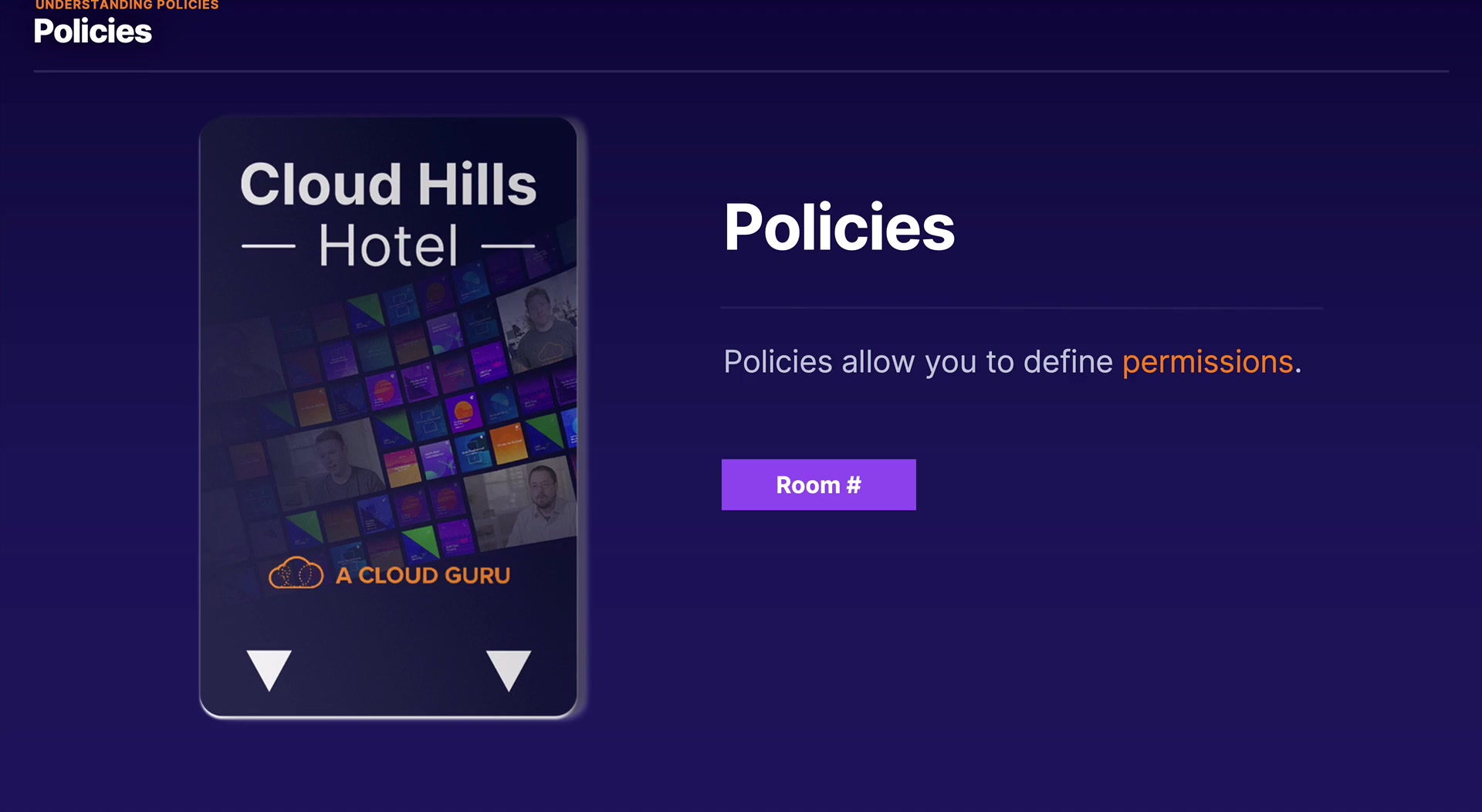Click the left white triangle on the key card
This screenshot has height=812, width=1482.
269,668
